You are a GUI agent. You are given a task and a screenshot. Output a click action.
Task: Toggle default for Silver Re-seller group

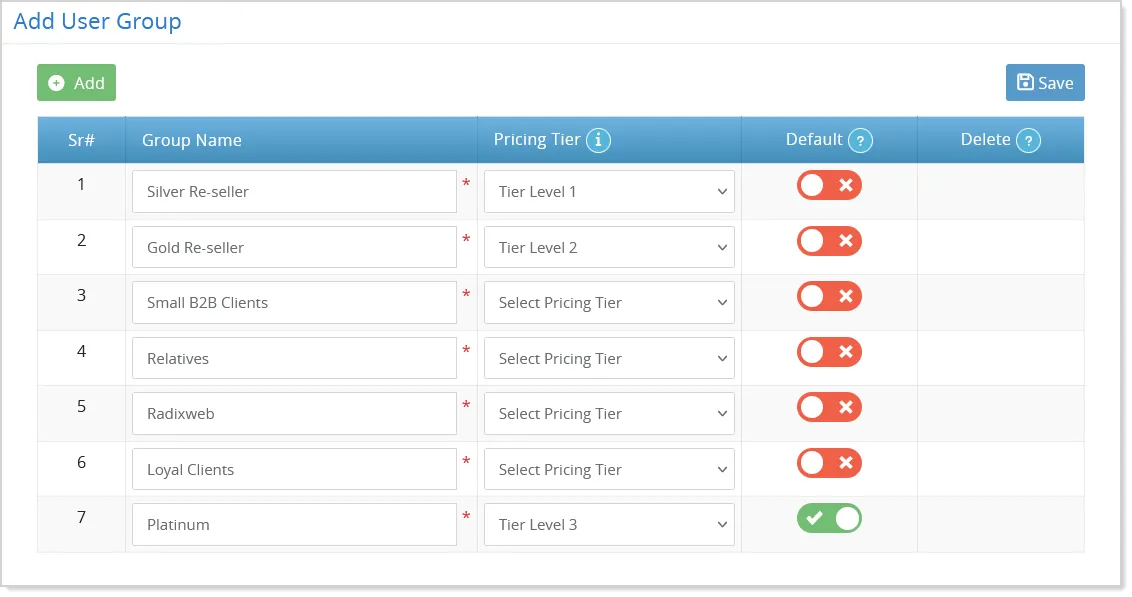point(829,186)
